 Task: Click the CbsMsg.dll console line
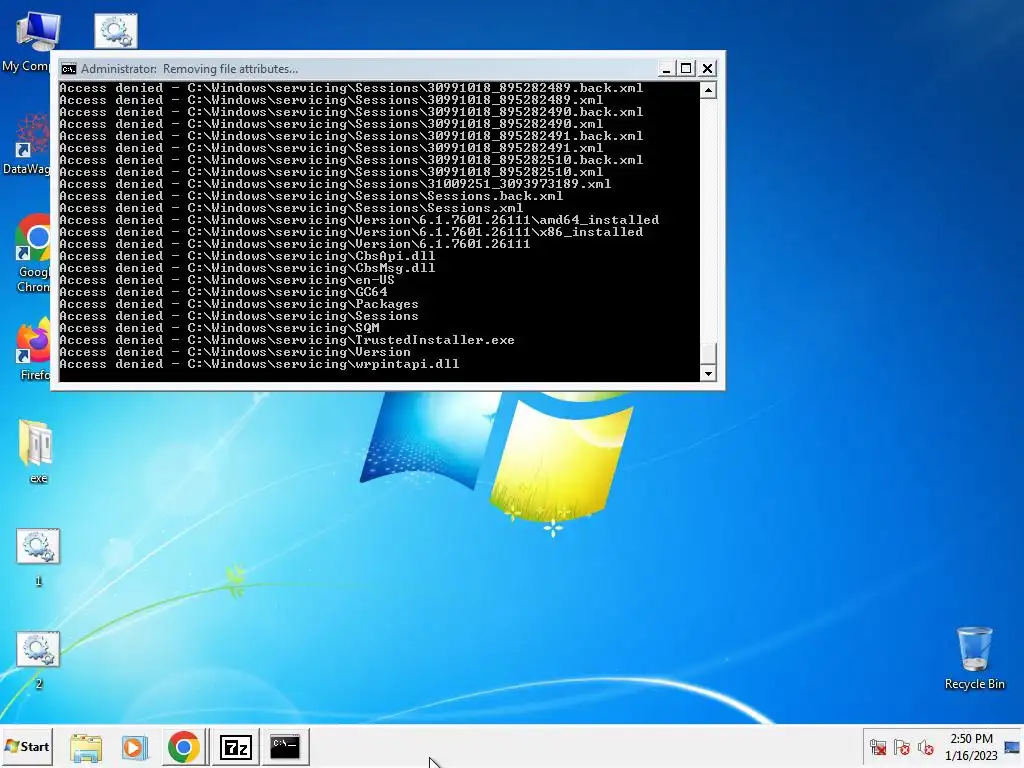coord(247,268)
